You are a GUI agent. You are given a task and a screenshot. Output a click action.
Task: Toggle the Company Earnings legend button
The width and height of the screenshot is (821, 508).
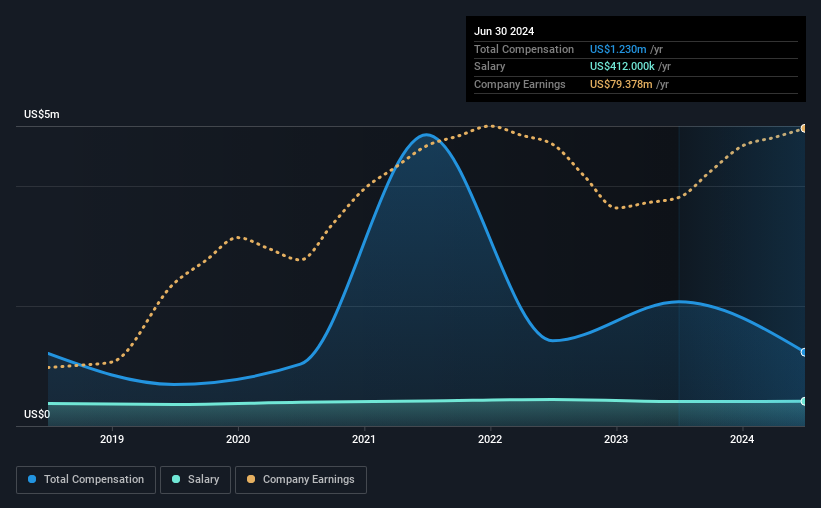pyautogui.click(x=301, y=480)
